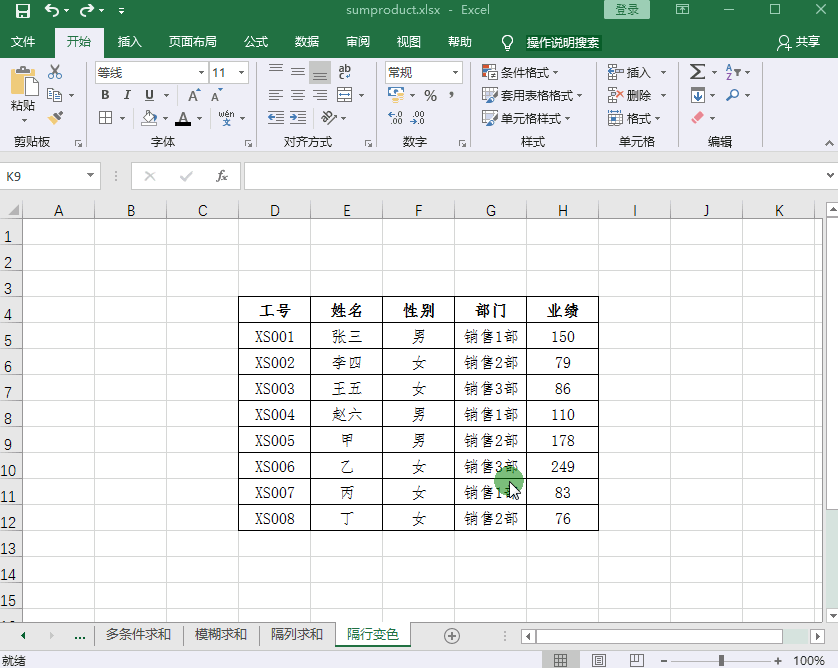Expand the formula bar chevron

click(830, 175)
